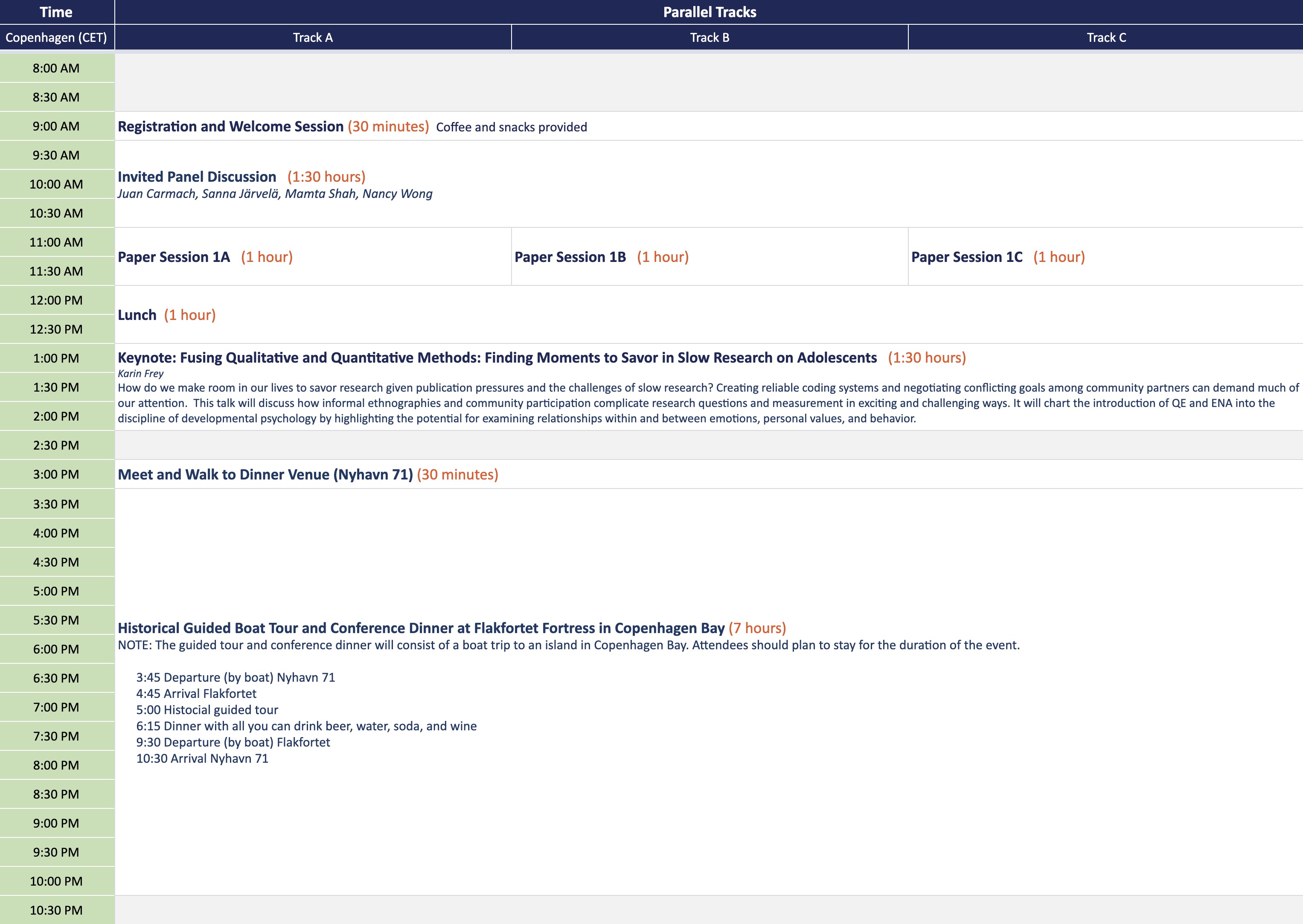Click the 10:30 Arrival Nyhavn 71 line
The width and height of the screenshot is (1303, 924).
click(202, 758)
